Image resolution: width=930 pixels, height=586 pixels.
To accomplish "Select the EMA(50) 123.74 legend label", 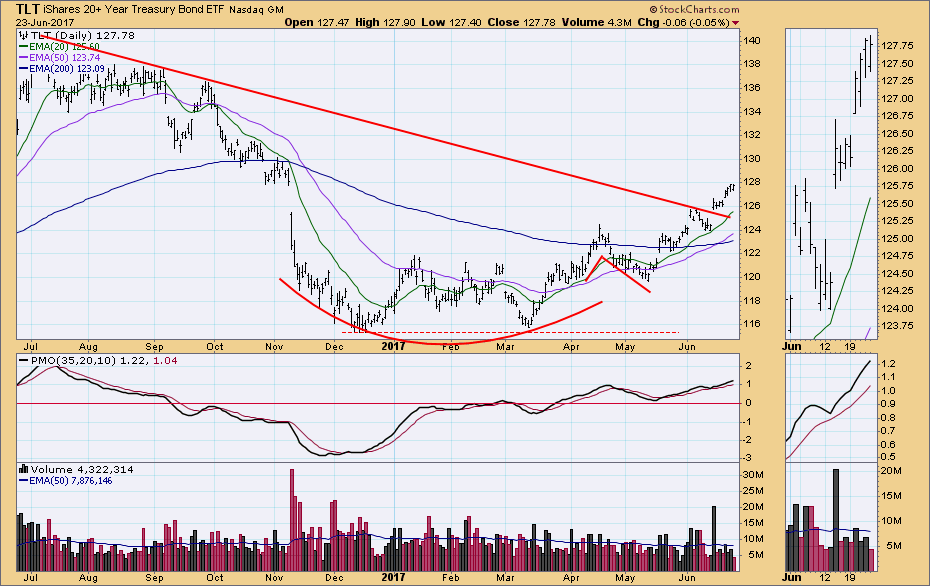I will click(64, 58).
